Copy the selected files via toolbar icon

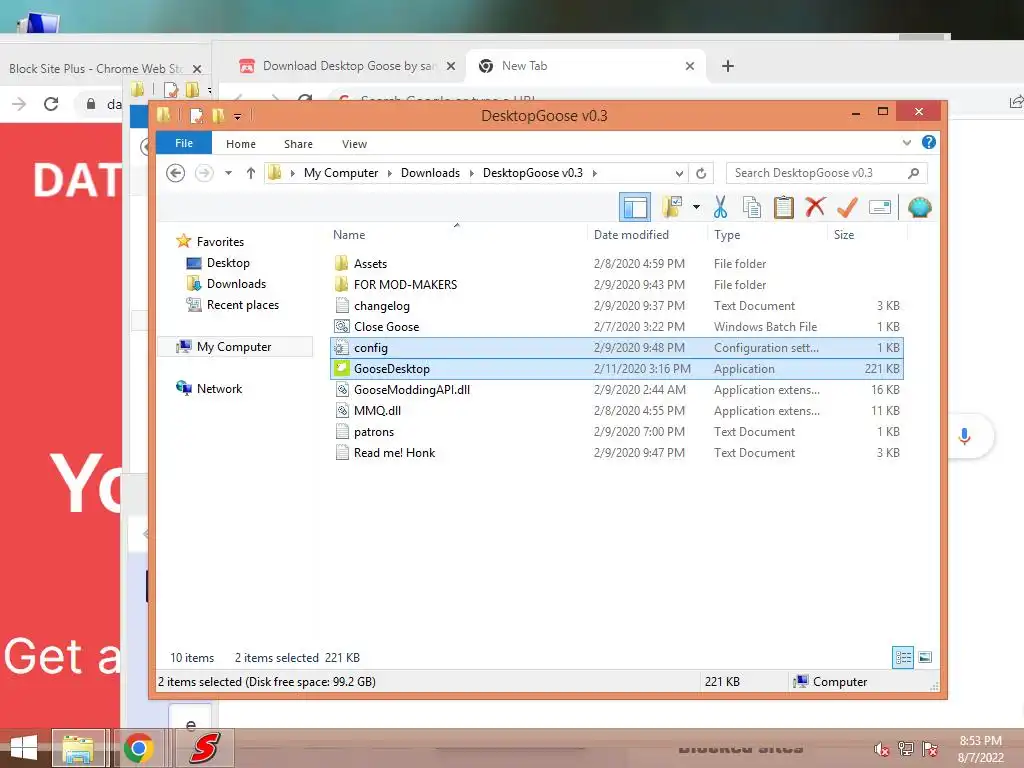pos(752,208)
